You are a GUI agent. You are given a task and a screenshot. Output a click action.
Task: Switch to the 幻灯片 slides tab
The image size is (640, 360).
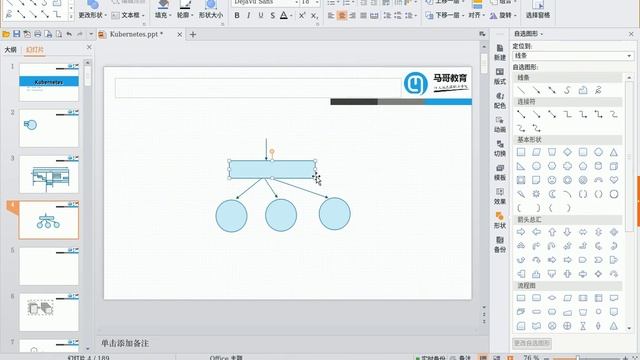pos(35,50)
